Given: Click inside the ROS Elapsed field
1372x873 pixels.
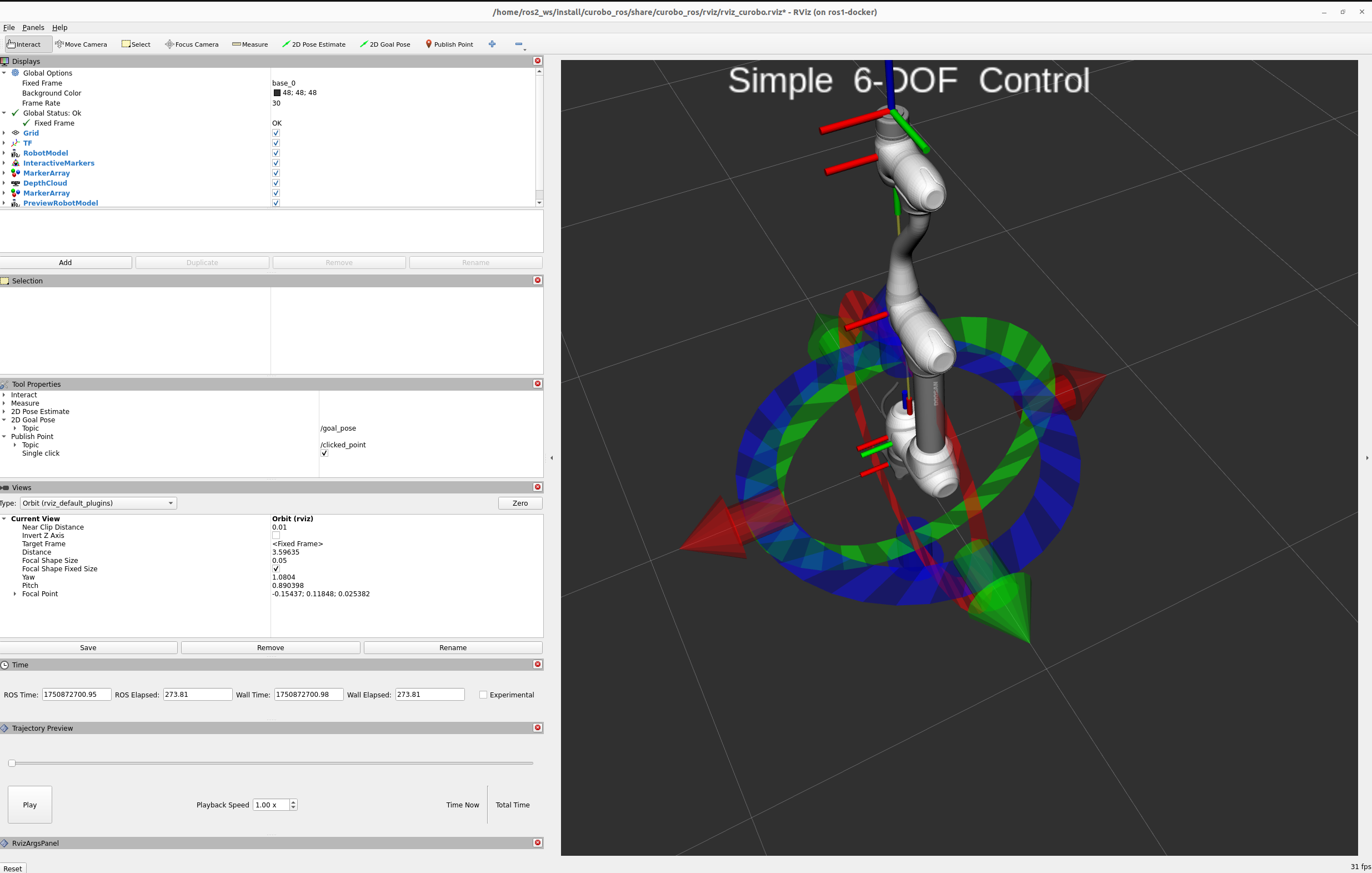Looking at the screenshot, I should pos(197,694).
